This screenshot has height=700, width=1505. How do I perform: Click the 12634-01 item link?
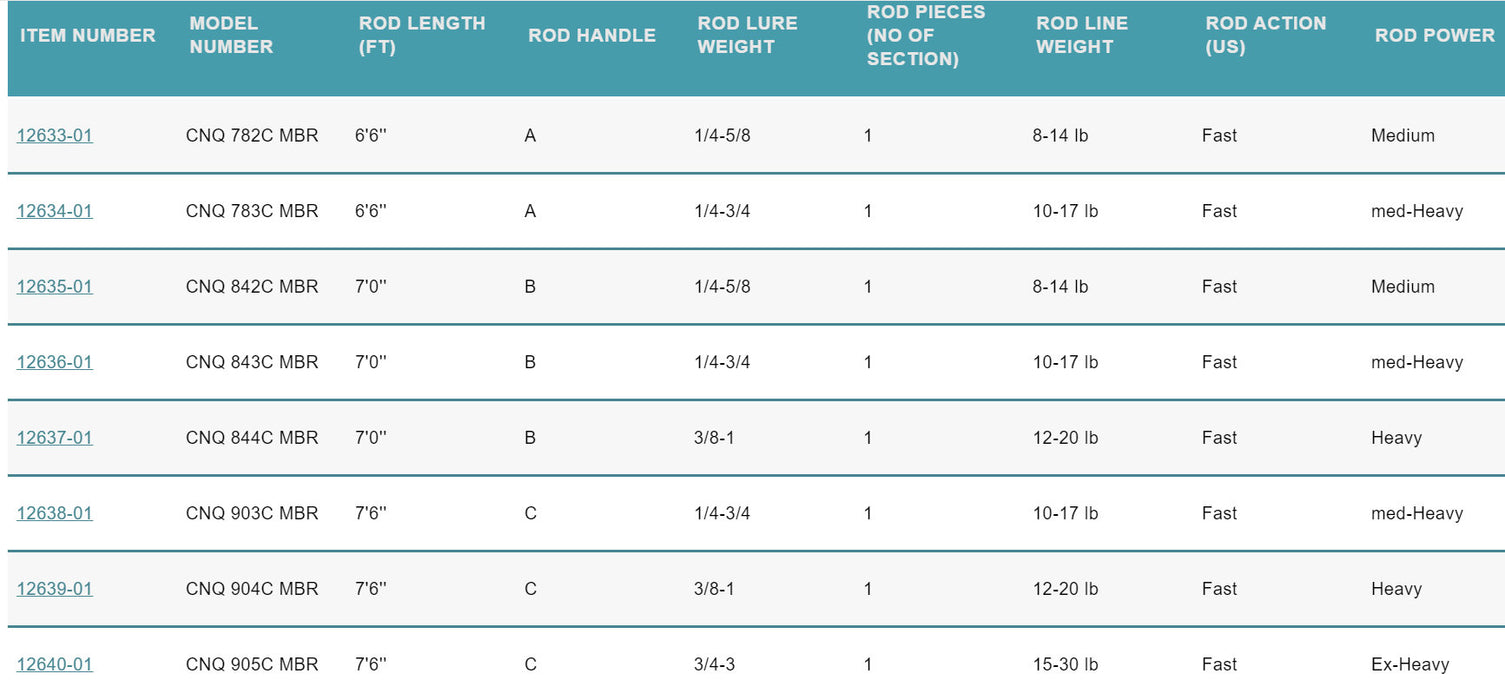point(55,211)
